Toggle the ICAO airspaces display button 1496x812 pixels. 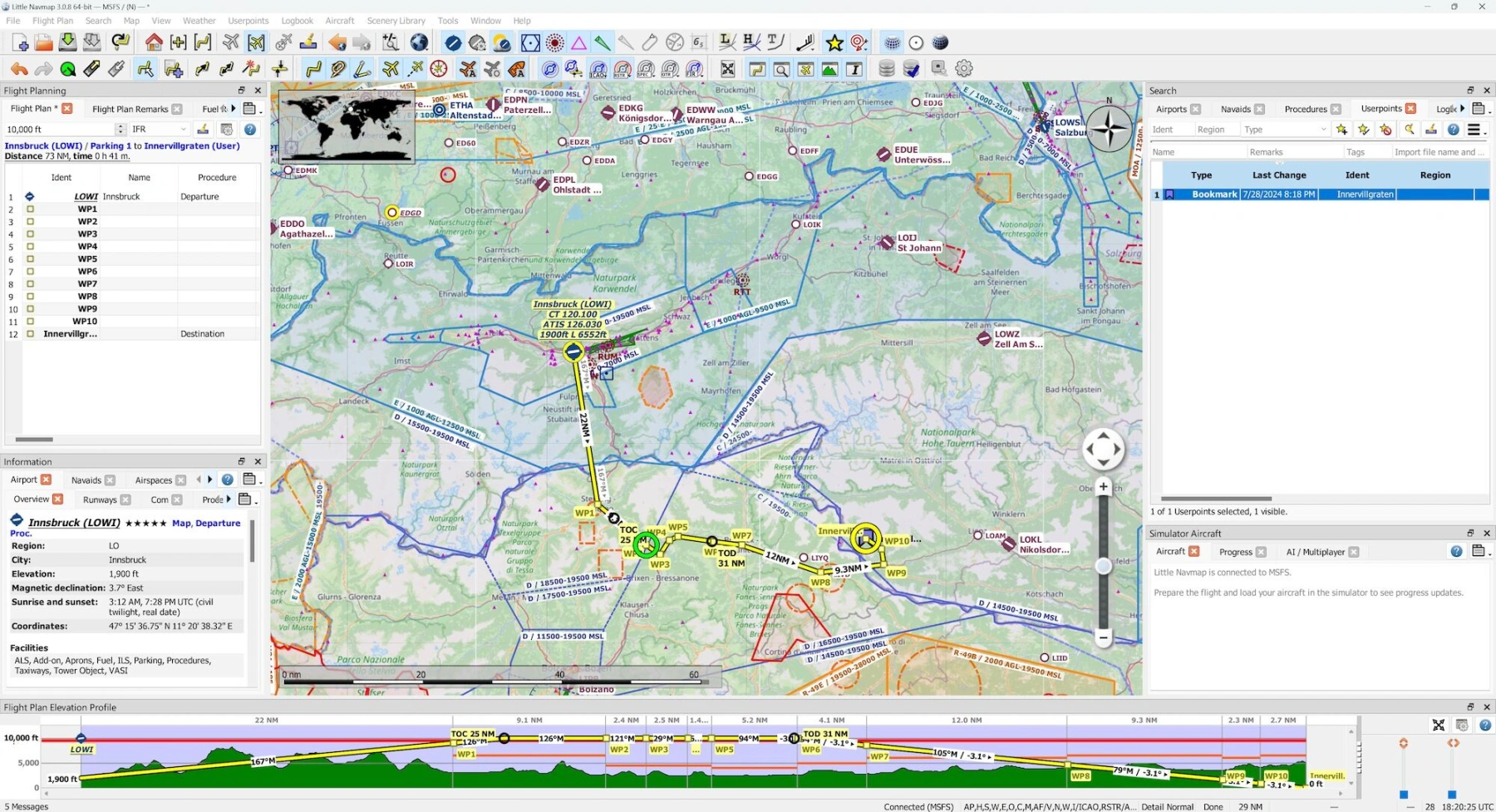tap(598, 69)
